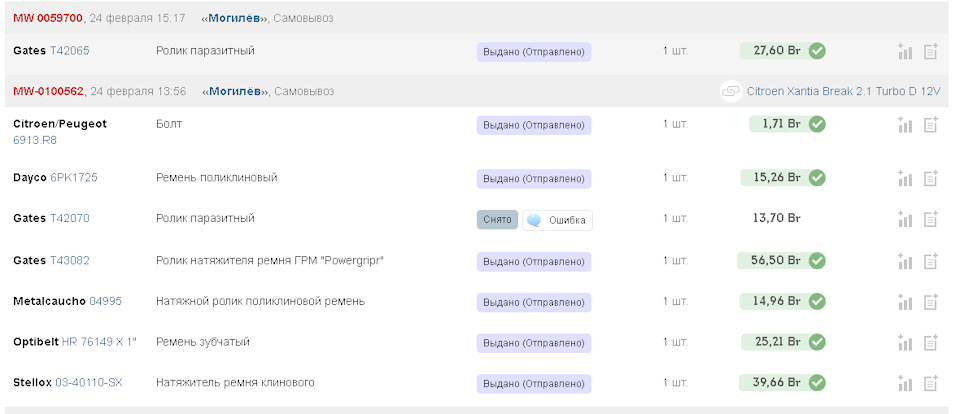The height and width of the screenshot is (414, 960).
Task: Click green checkmark next to 56,50 Br
Action: click(817, 260)
